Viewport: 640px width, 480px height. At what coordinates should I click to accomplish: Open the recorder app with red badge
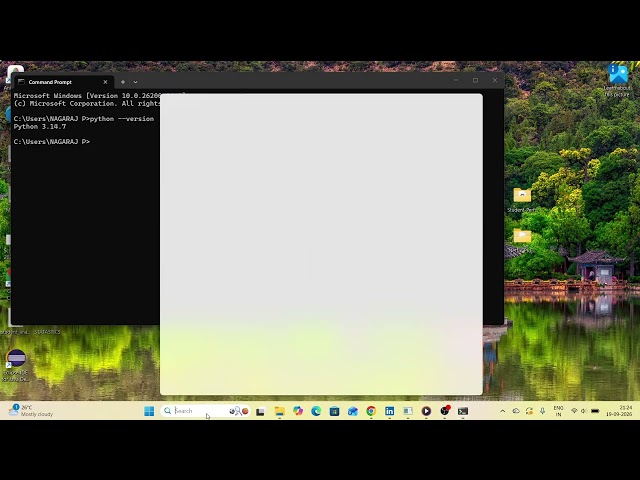tap(445, 411)
